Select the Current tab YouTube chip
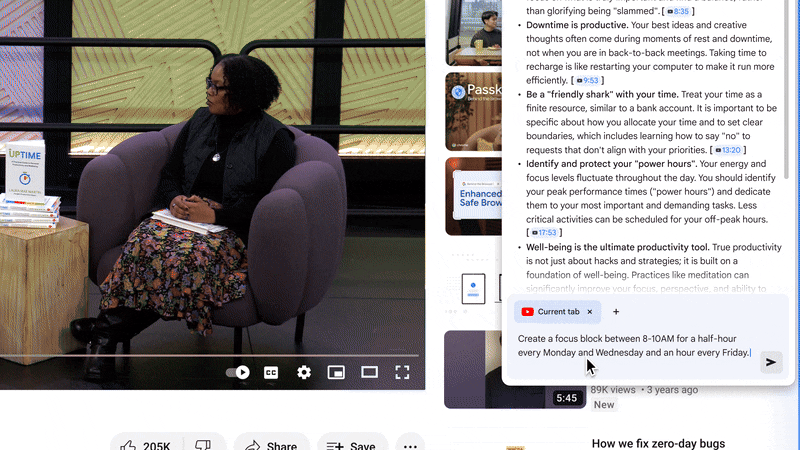800x450 pixels. point(557,312)
